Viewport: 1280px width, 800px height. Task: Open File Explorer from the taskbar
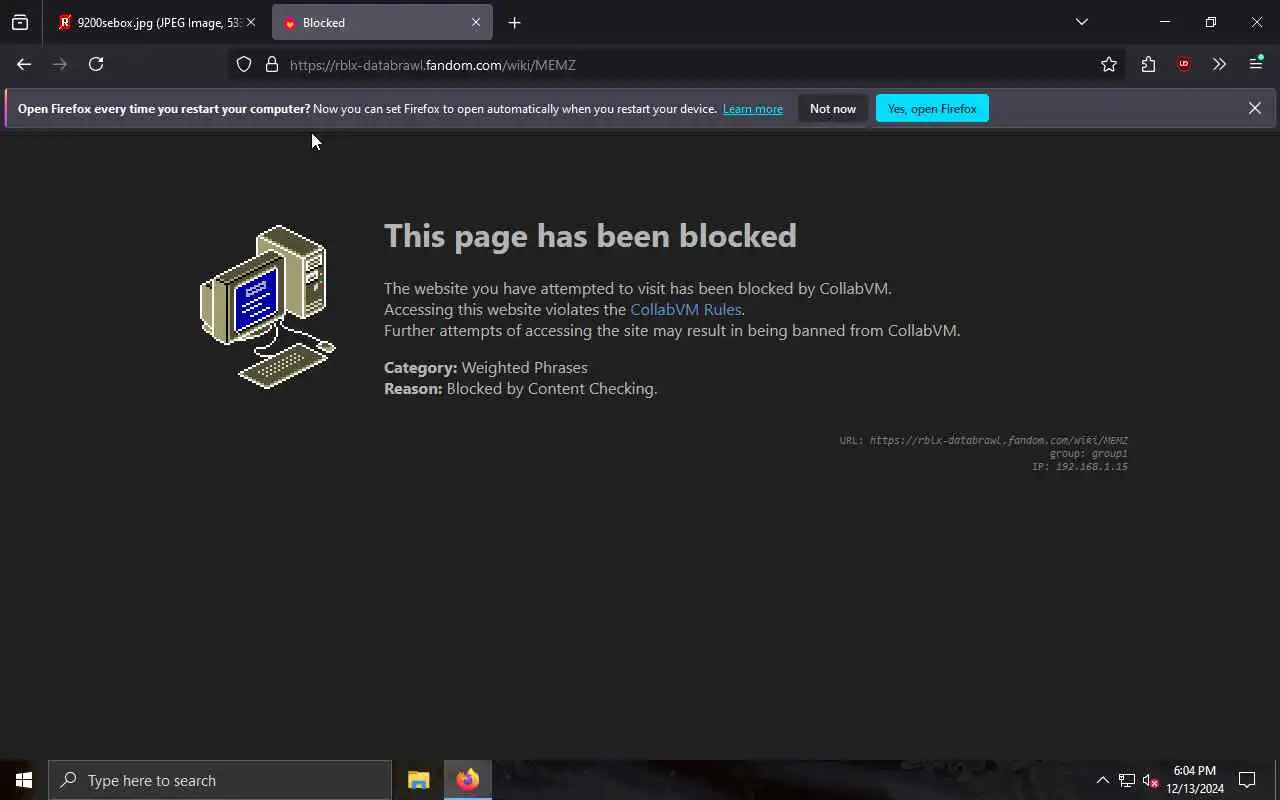(419, 780)
